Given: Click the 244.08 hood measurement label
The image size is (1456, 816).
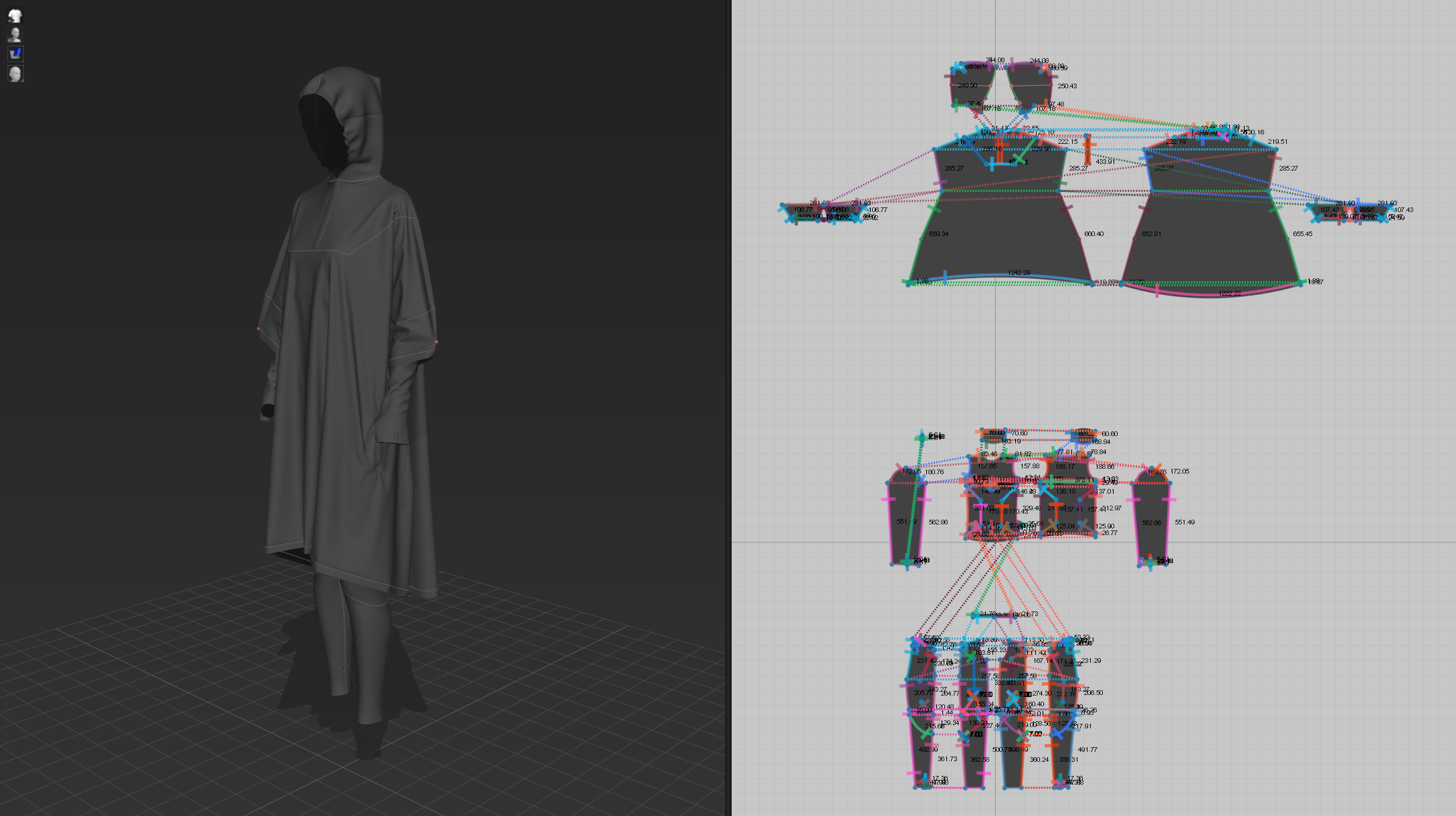Looking at the screenshot, I should [x=996, y=59].
